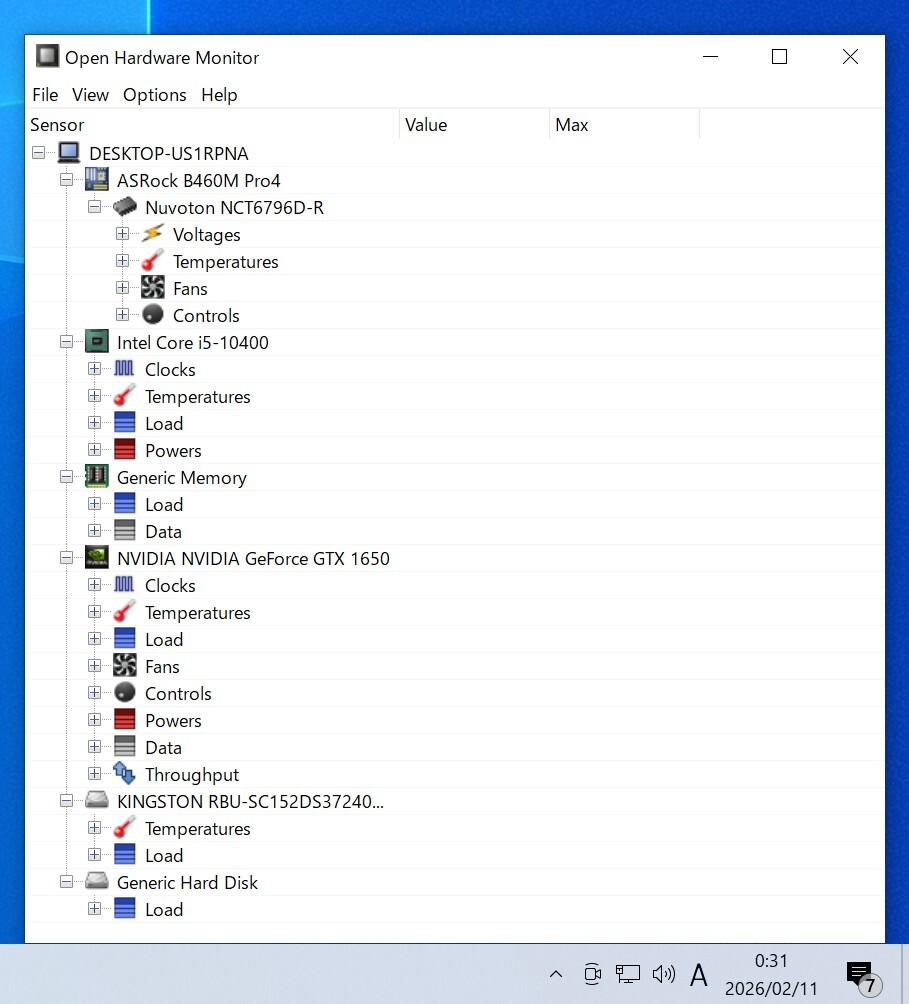Viewport: 909px width, 1004px height.
Task: Collapse the Intel Core i5-10400 node
Action: [67, 342]
